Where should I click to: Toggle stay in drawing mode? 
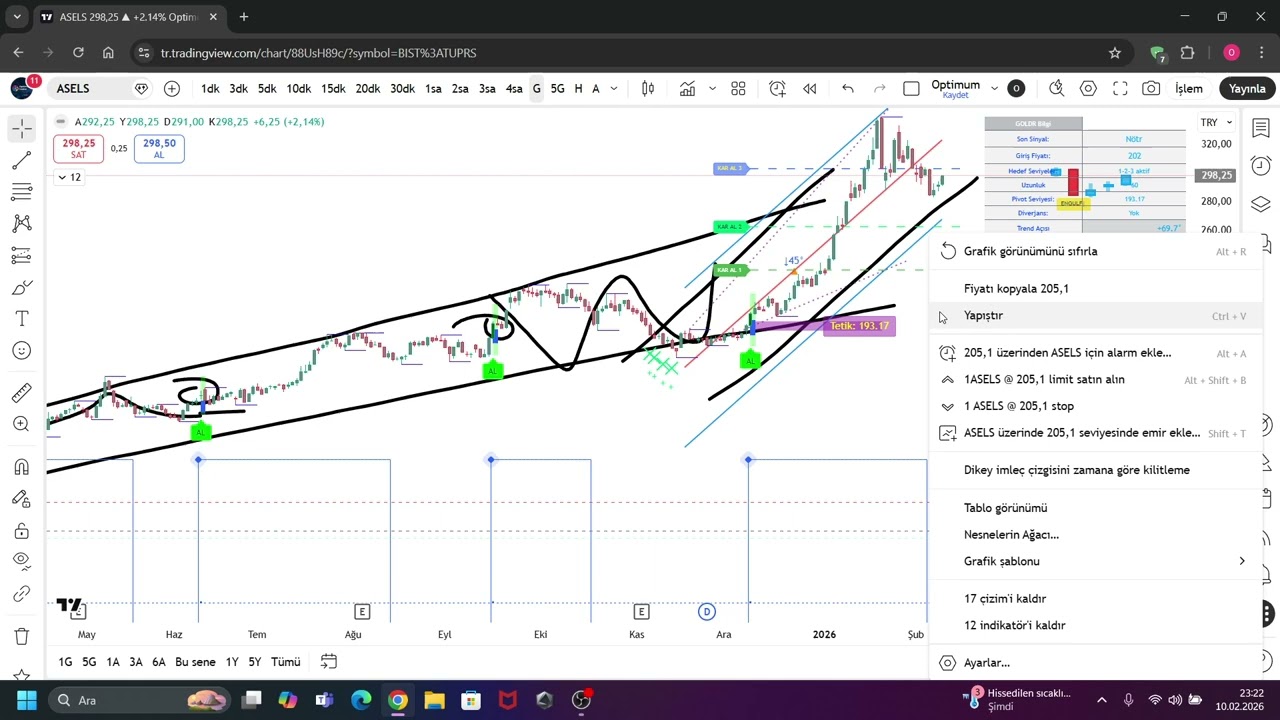tap(22, 499)
